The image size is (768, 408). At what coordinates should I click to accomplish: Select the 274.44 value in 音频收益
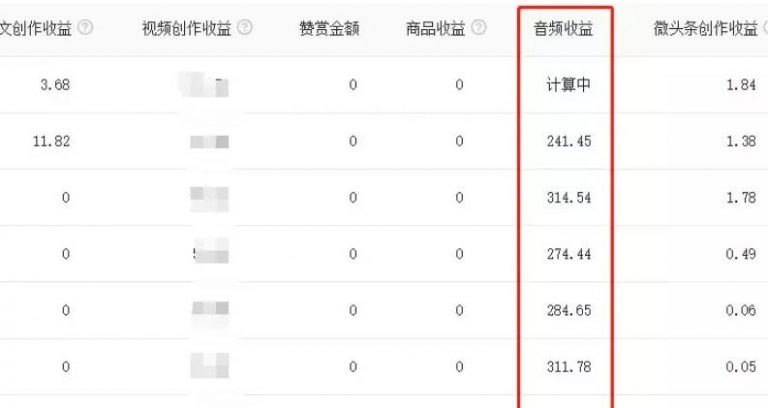(x=570, y=254)
